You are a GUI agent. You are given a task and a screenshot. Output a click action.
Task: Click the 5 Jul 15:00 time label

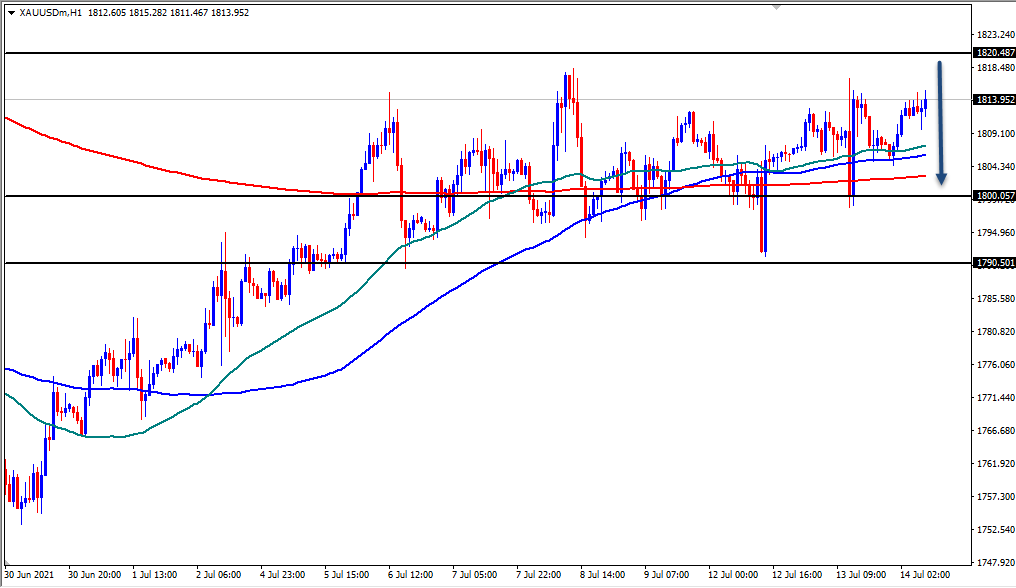tap(347, 575)
